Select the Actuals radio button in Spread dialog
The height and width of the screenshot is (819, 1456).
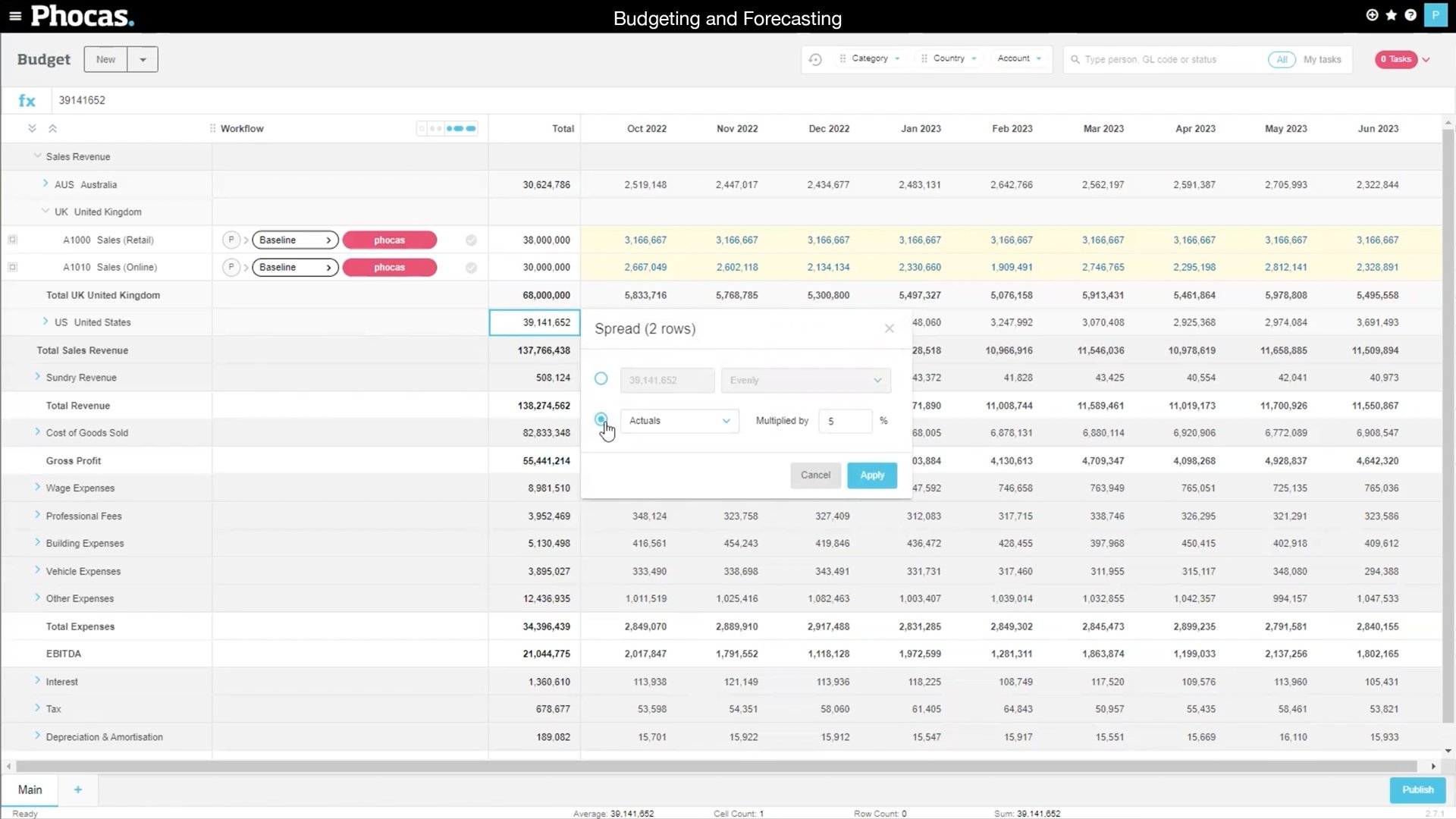601,419
